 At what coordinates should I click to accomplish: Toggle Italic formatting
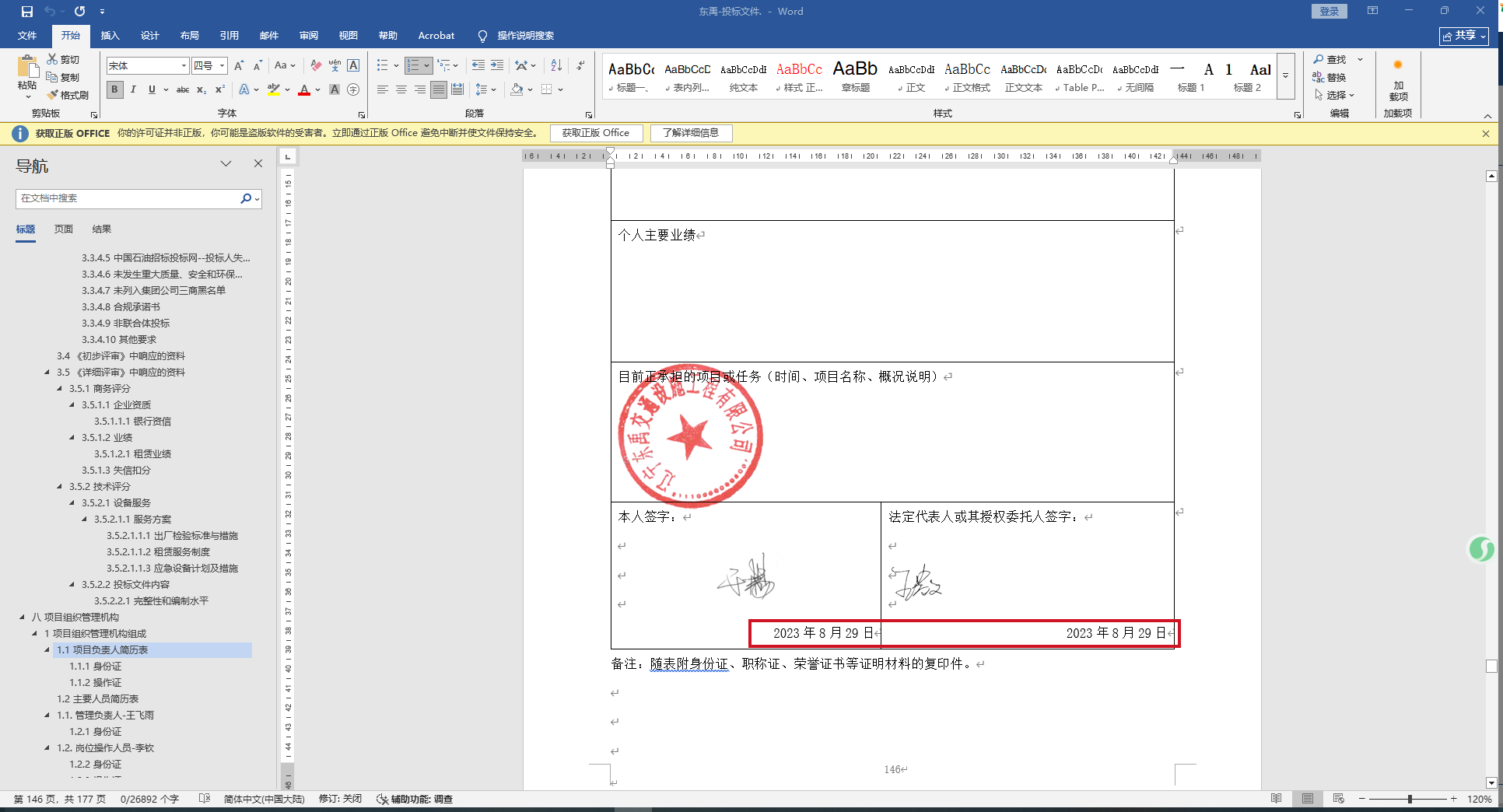(133, 89)
